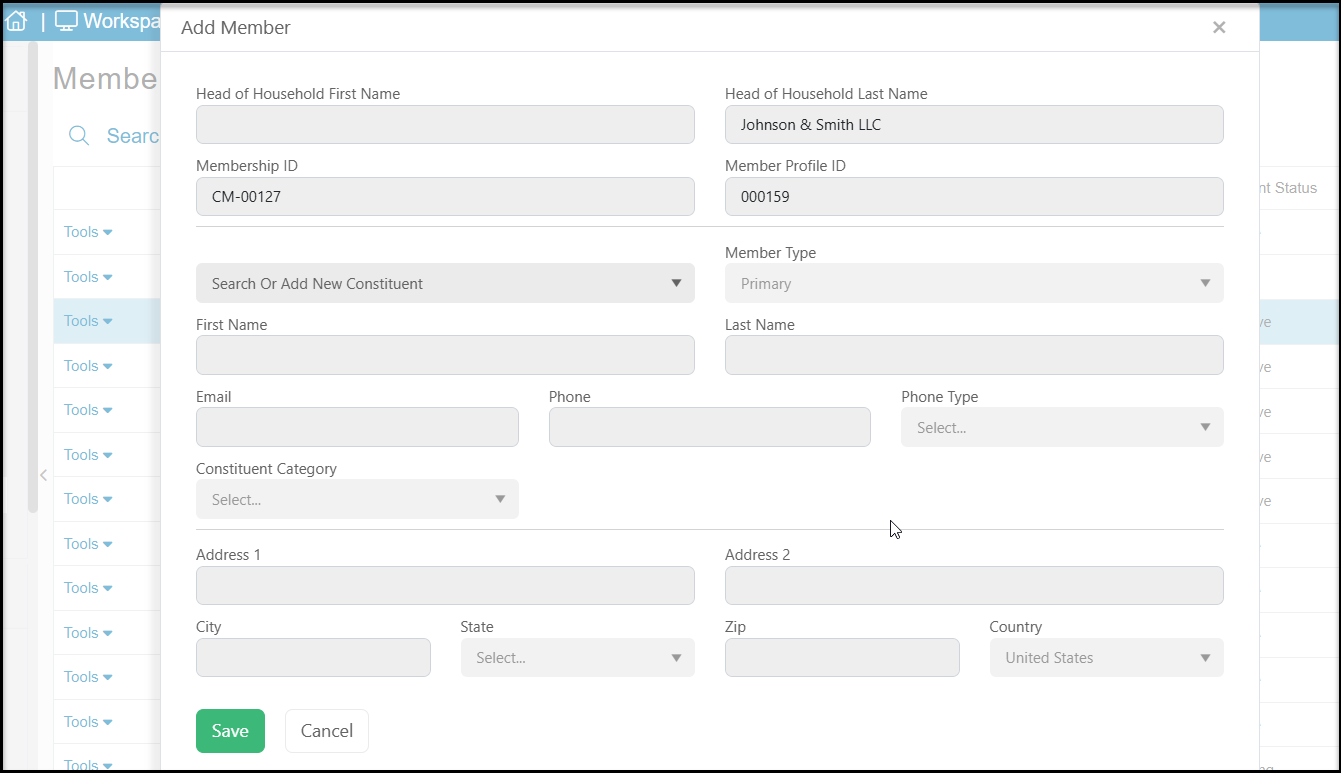This screenshot has width=1341, height=773.
Task: Open the Country dropdown
Action: click(1107, 658)
